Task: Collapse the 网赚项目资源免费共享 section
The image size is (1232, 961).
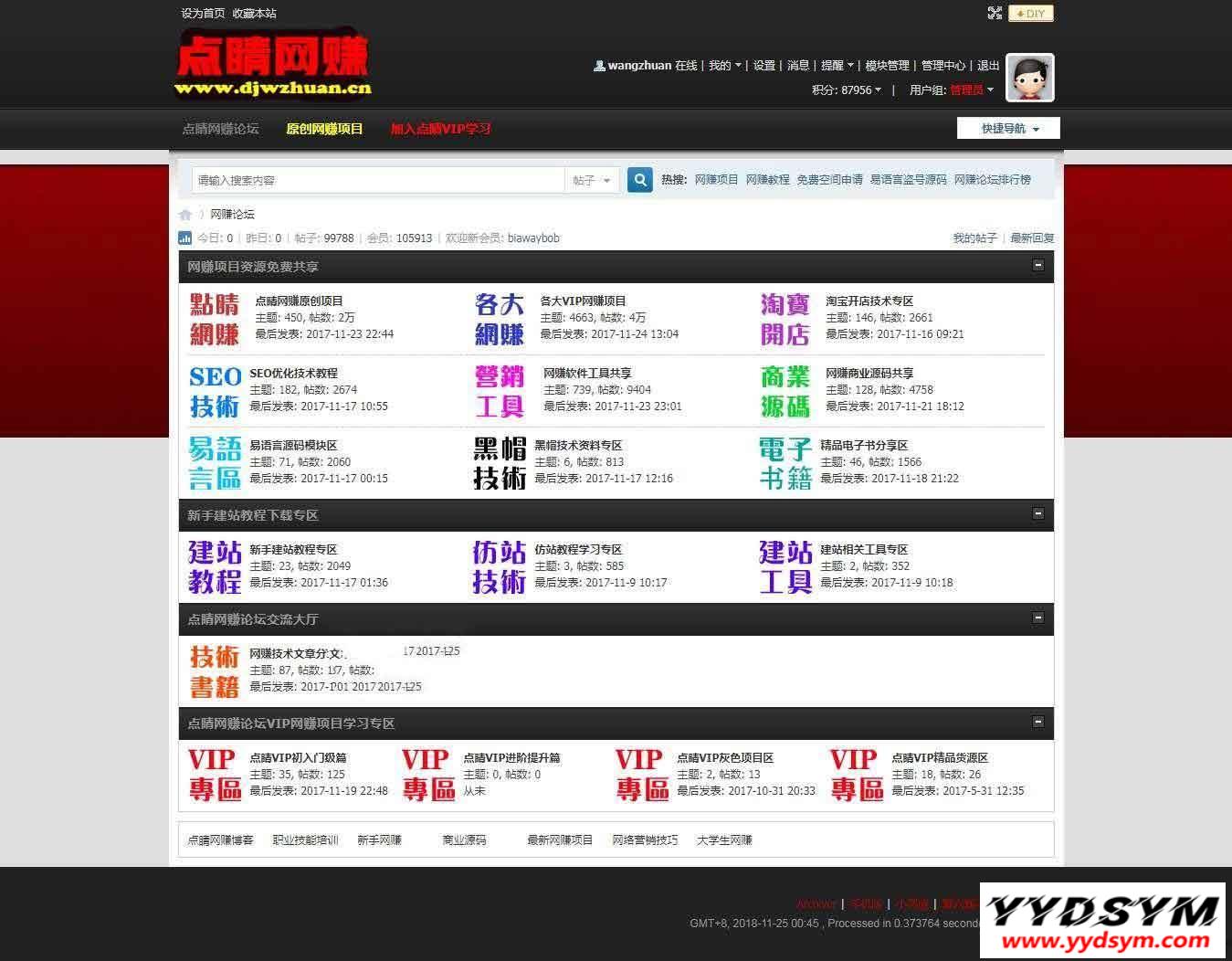Action: [x=1038, y=265]
